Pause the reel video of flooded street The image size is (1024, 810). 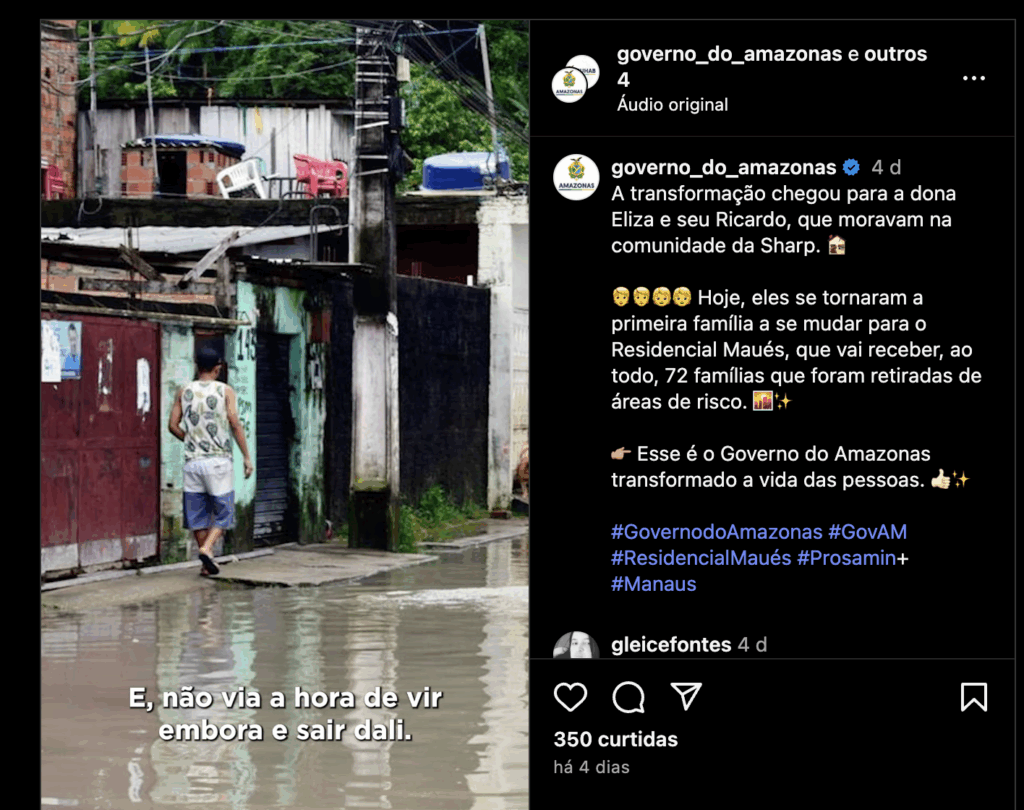pos(285,415)
